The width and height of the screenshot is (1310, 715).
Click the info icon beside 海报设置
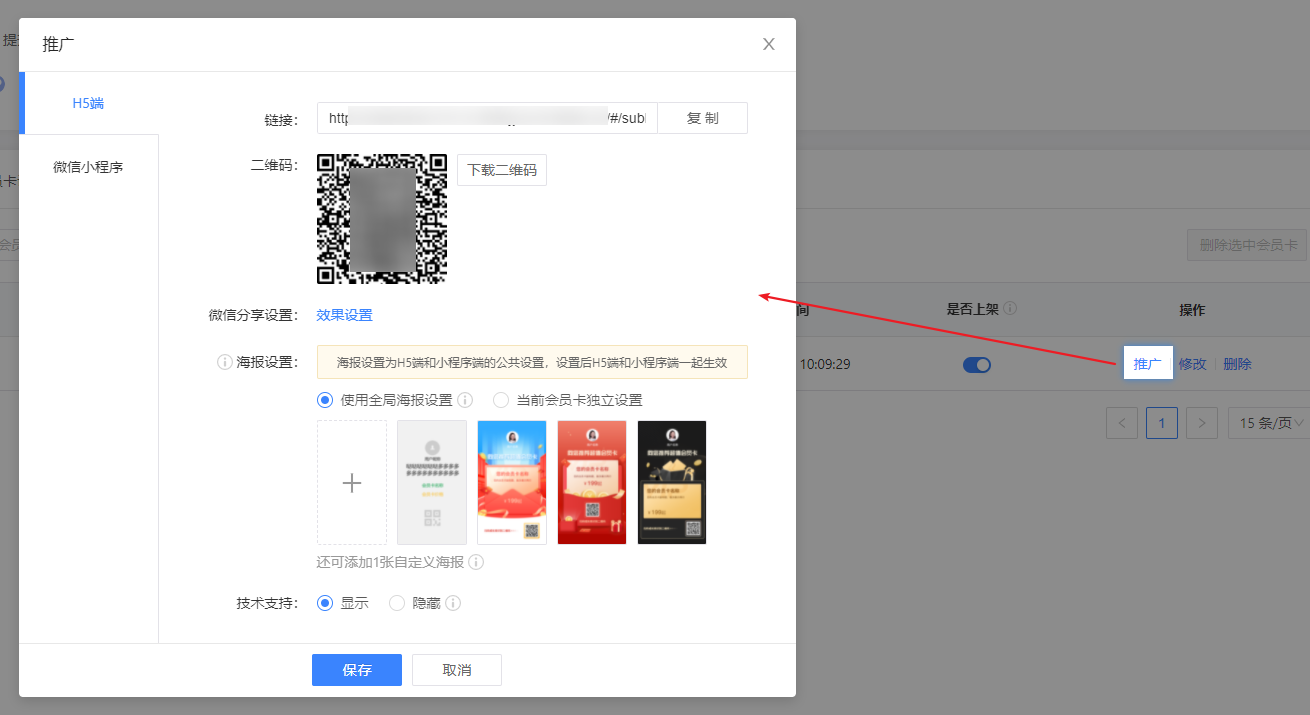(225, 362)
